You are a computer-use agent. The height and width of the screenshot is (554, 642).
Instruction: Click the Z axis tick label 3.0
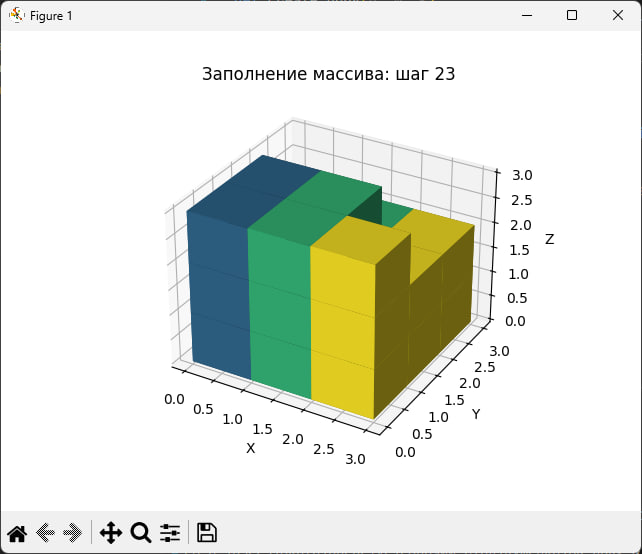(x=522, y=176)
